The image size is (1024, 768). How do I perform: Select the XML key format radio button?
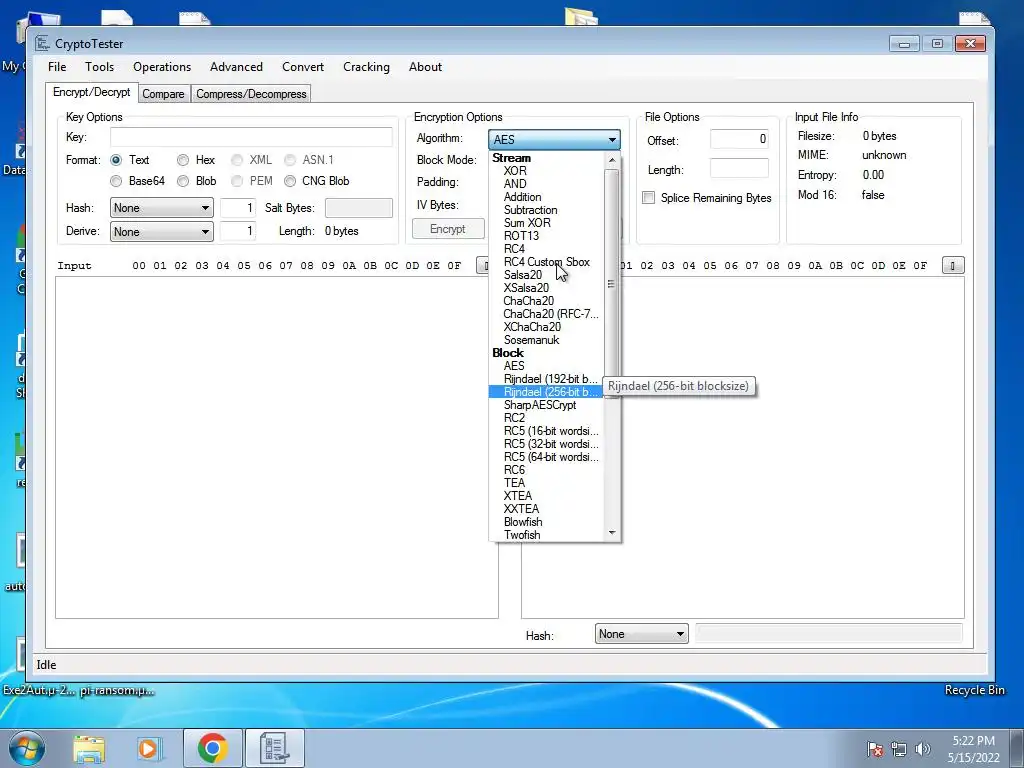click(x=237, y=160)
